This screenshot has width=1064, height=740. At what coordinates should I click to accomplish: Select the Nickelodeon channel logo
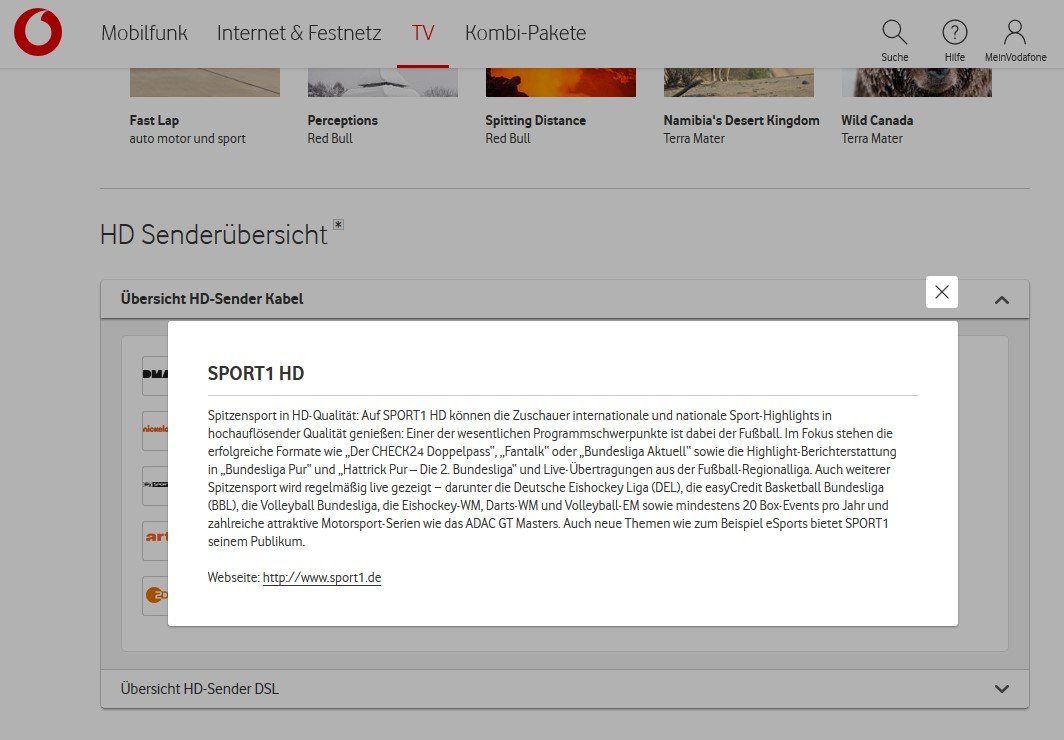[155, 430]
